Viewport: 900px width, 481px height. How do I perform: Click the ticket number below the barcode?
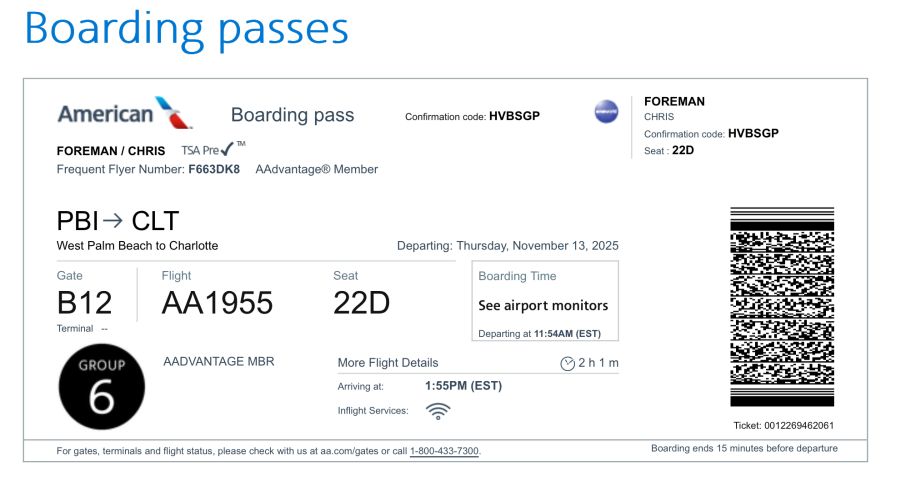click(x=783, y=425)
